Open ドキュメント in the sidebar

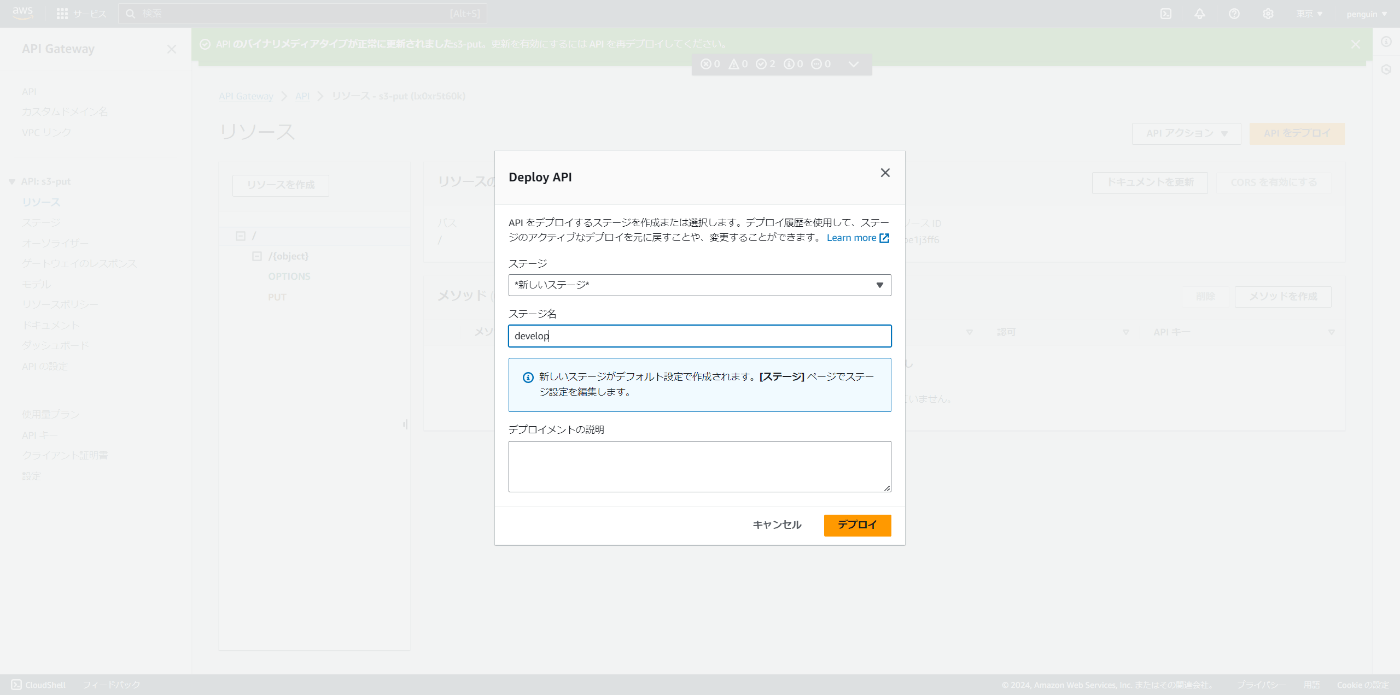(x=50, y=325)
